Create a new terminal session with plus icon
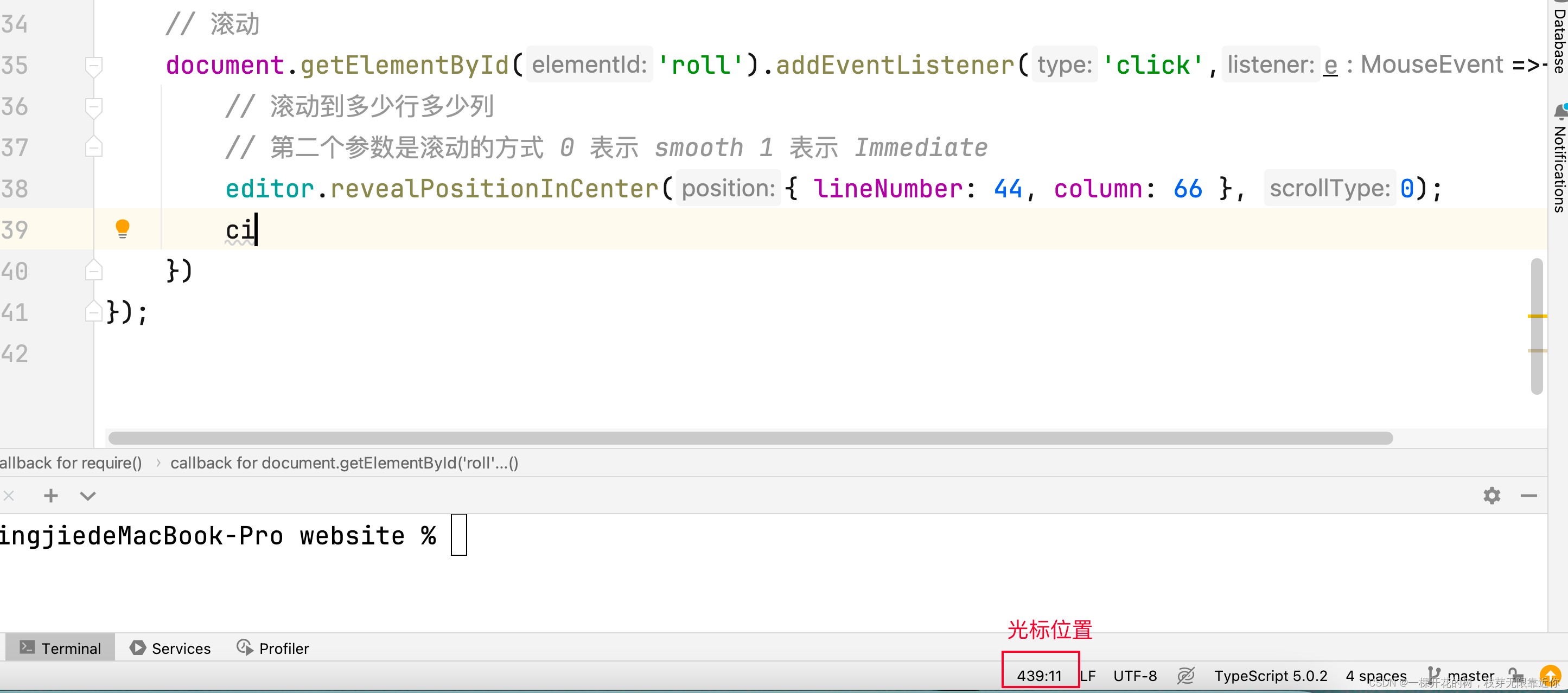 pos(50,495)
